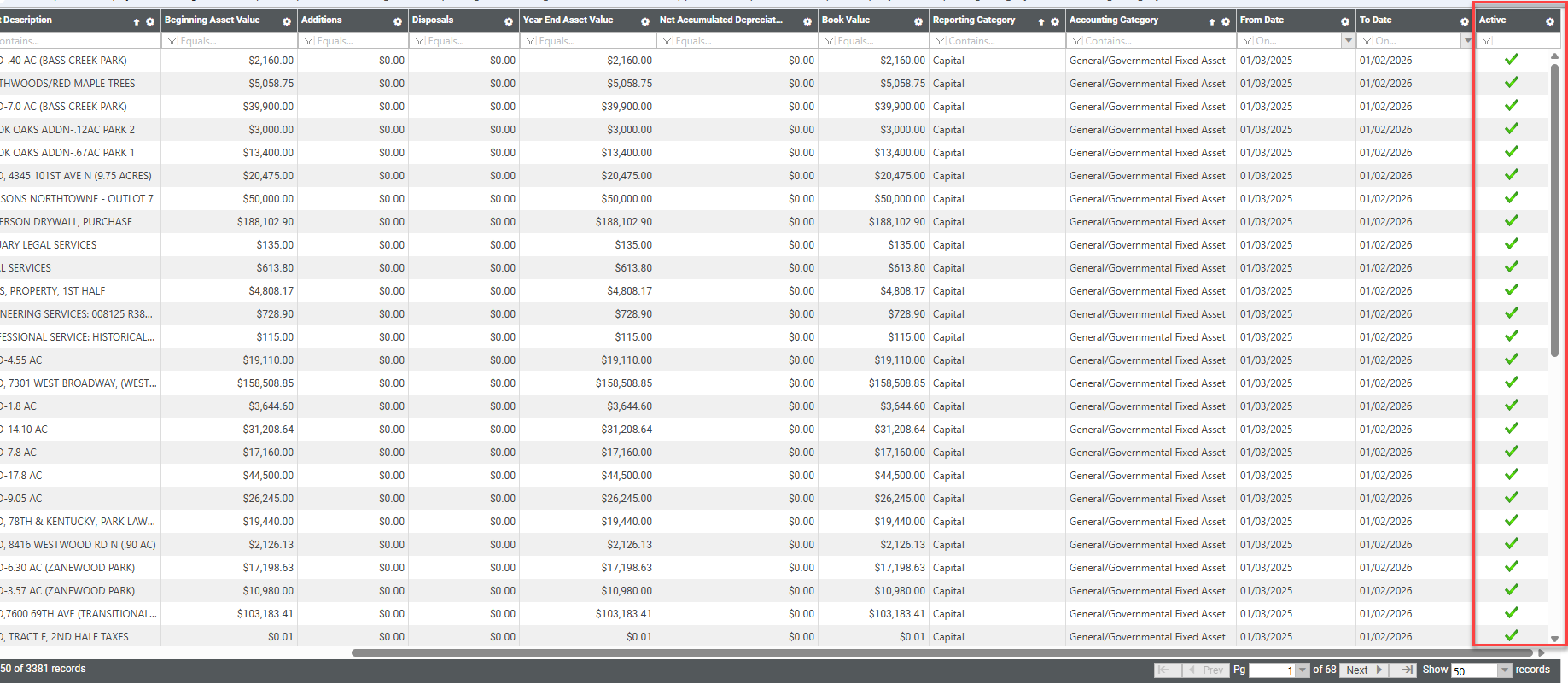Toggle Active checkmark for 8416 WESTWOOD RD row
The image size is (1568, 690).
[1511, 544]
